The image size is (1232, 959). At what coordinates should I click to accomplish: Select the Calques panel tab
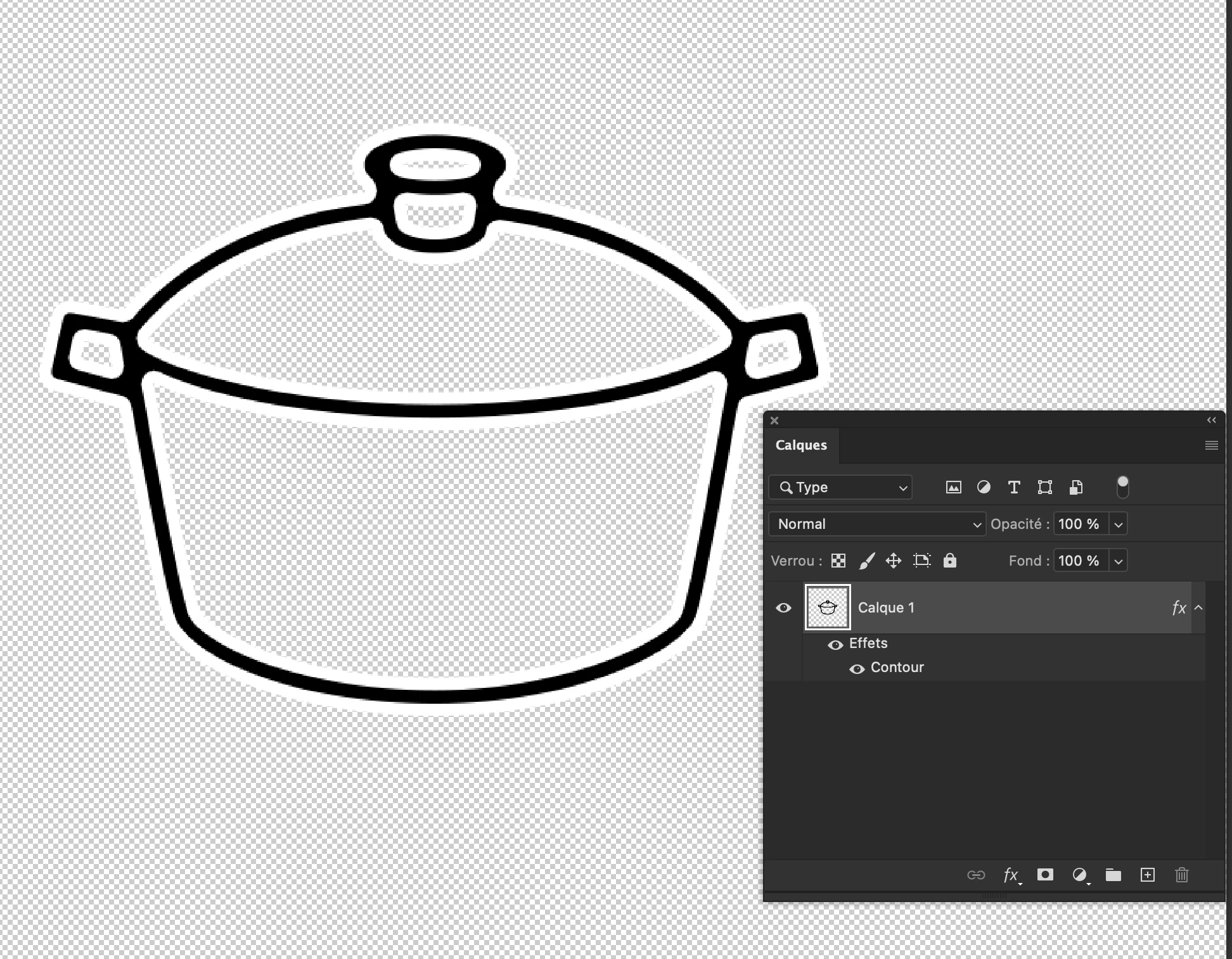tap(801, 445)
